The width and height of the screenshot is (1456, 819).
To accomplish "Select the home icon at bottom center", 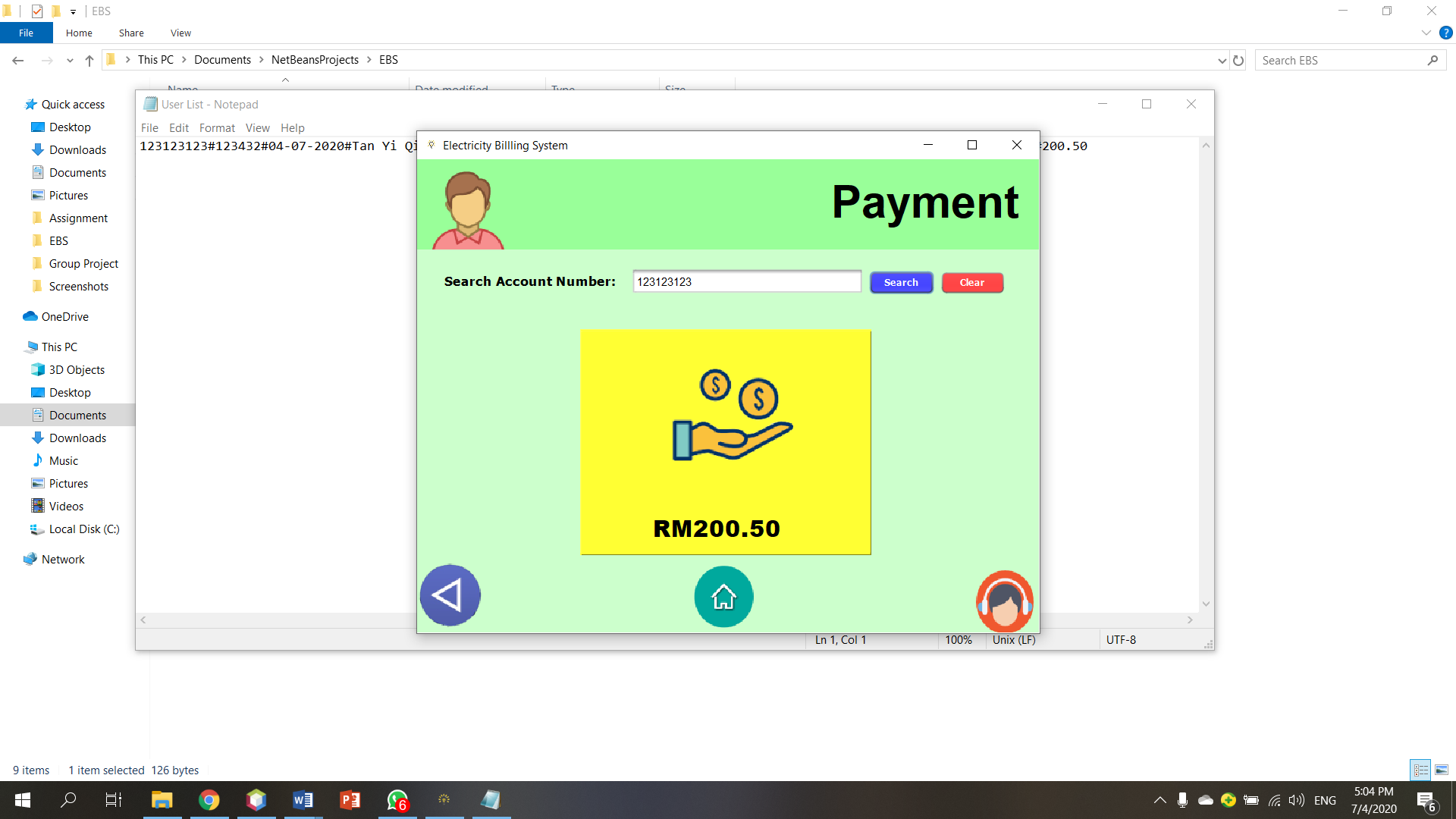I will (x=723, y=597).
